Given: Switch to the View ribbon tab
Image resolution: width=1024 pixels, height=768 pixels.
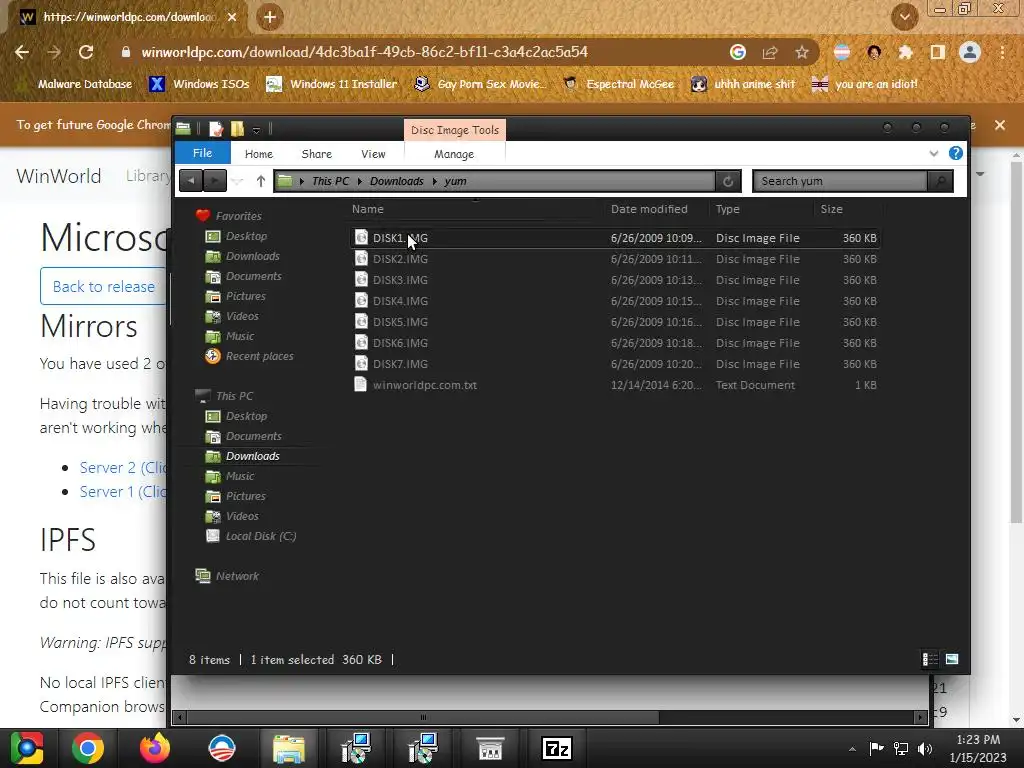Looking at the screenshot, I should pos(373,154).
